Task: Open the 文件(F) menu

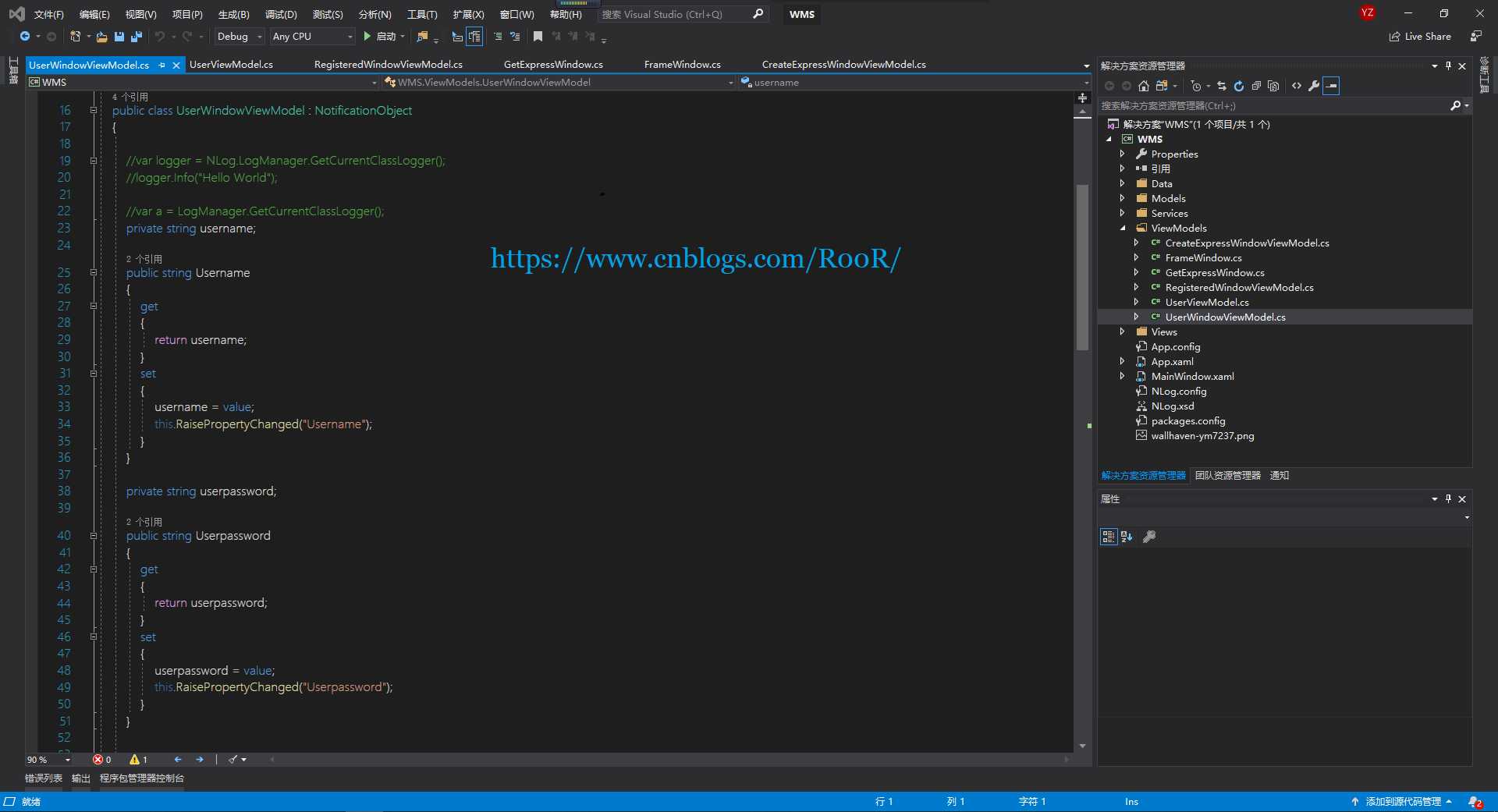Action: 48,15
